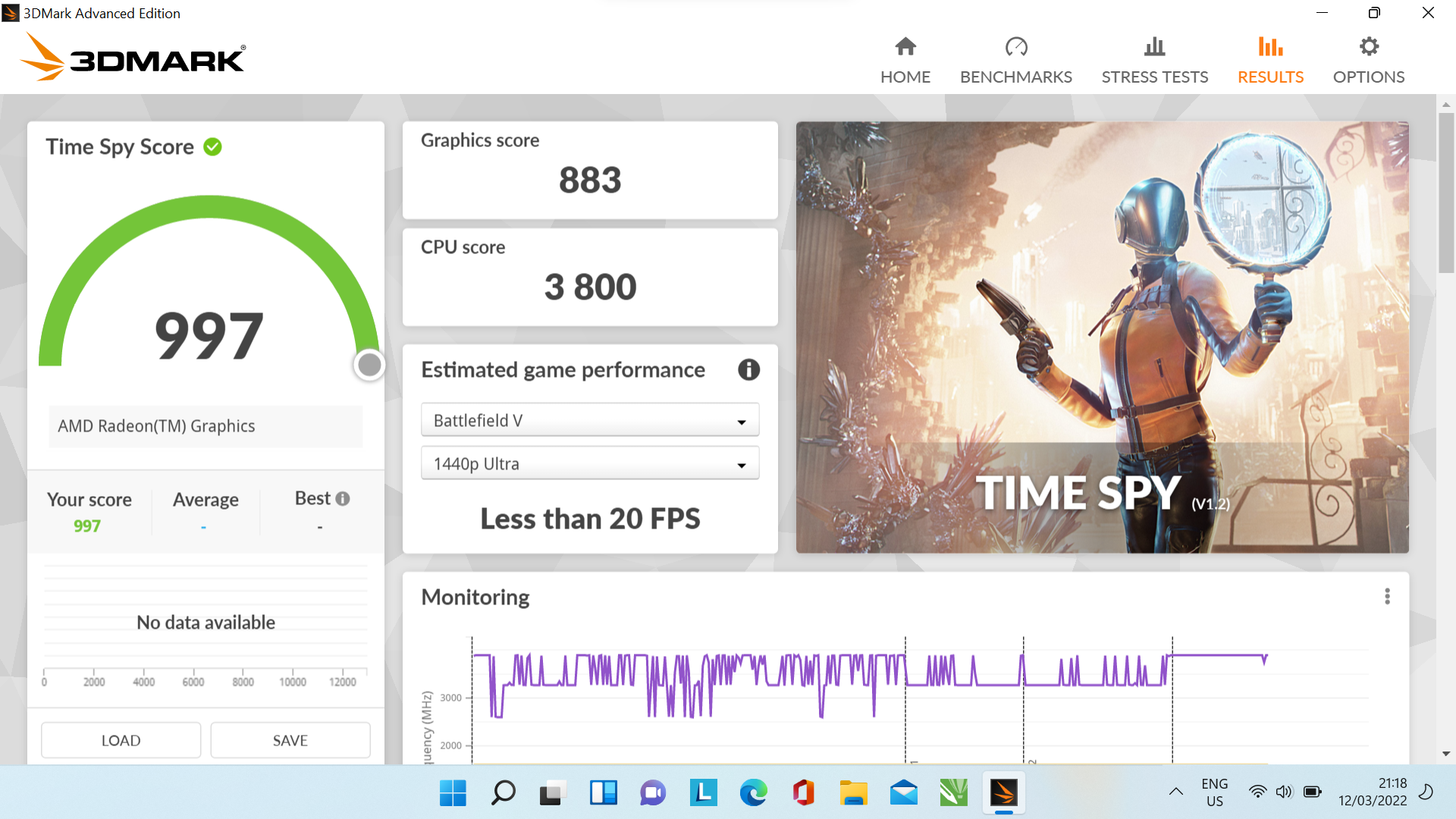Click the Graphics score value 883
The width and height of the screenshot is (1456, 819).
pos(590,180)
